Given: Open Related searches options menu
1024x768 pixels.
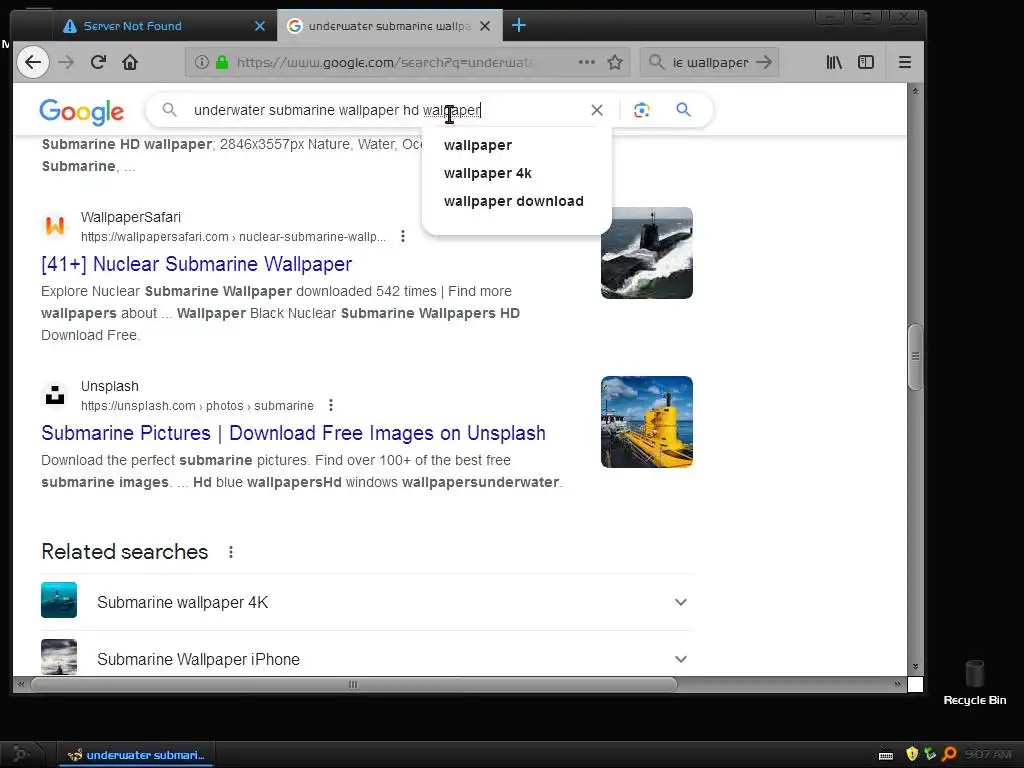Looking at the screenshot, I should [231, 552].
